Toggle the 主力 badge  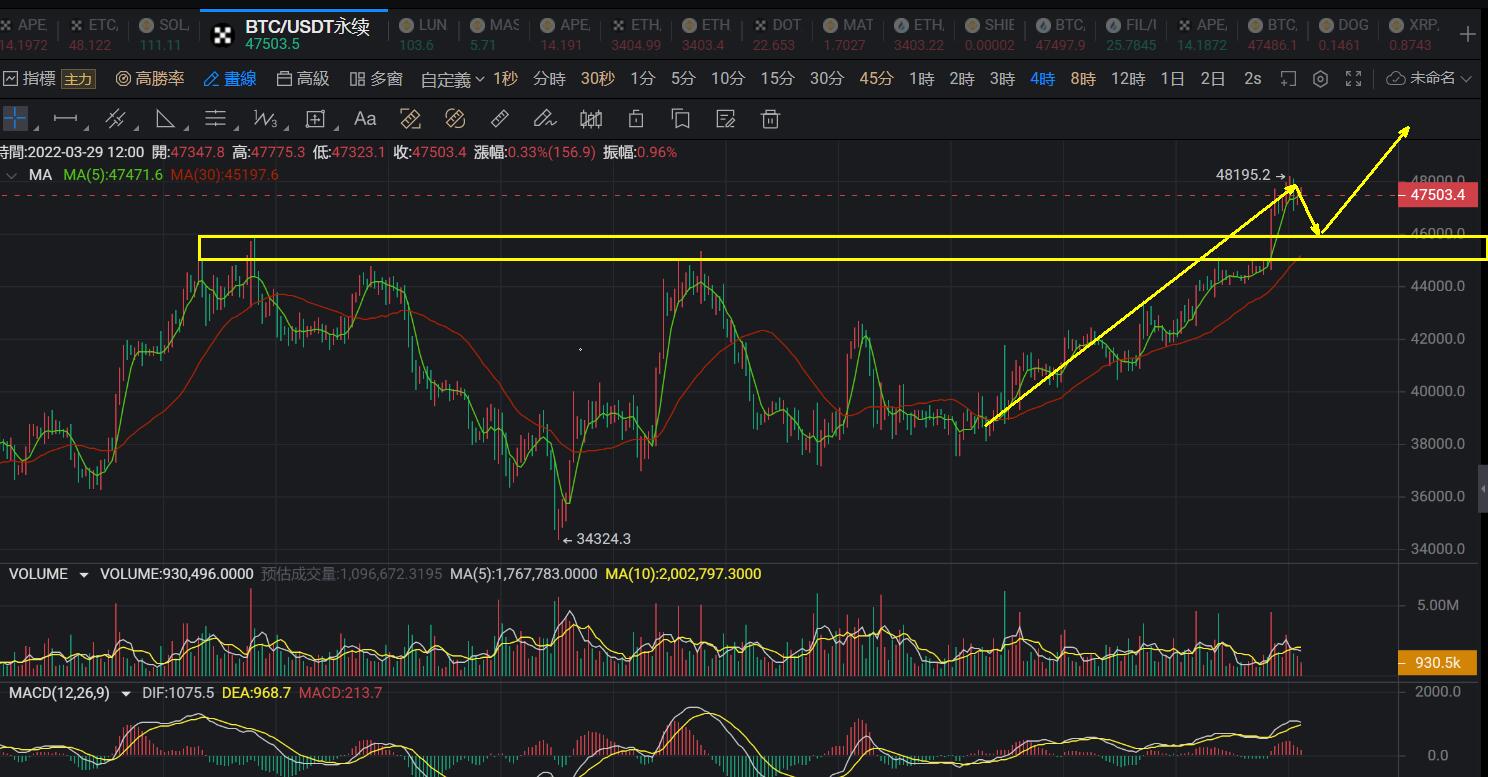point(77,79)
